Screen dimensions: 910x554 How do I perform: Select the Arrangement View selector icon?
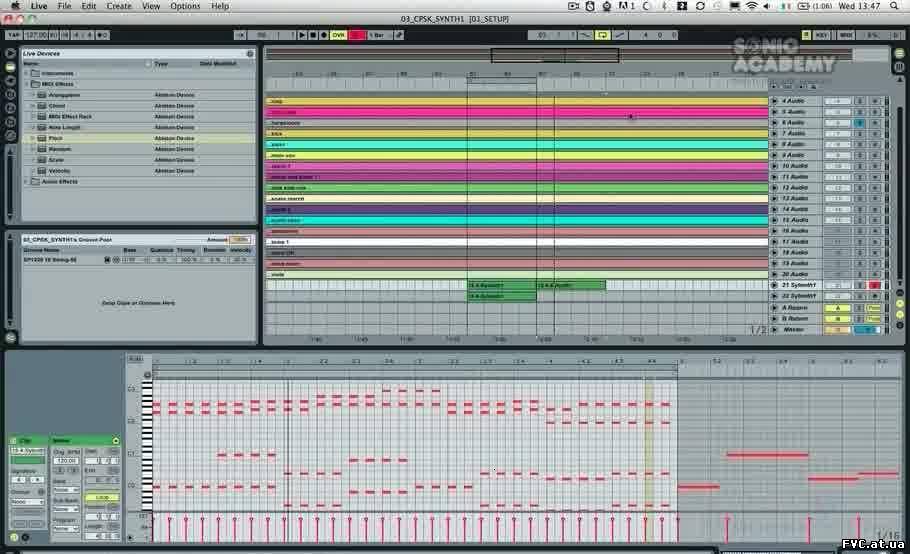click(x=899, y=53)
